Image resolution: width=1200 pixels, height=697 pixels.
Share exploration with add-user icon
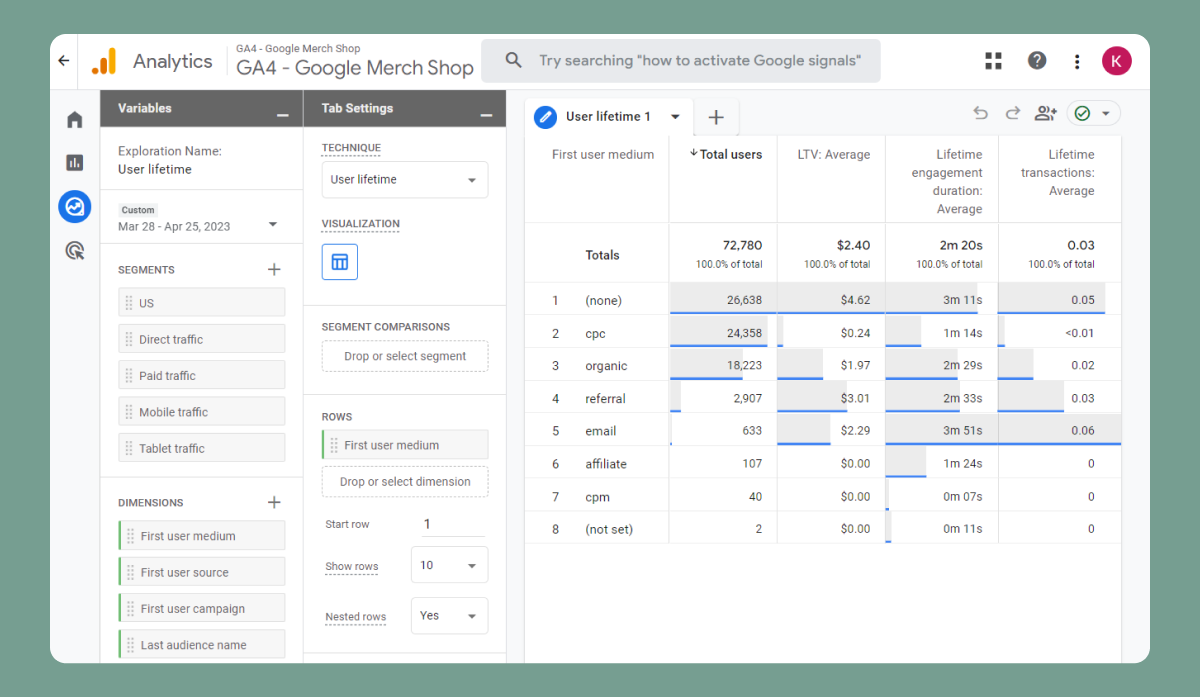(x=1046, y=113)
